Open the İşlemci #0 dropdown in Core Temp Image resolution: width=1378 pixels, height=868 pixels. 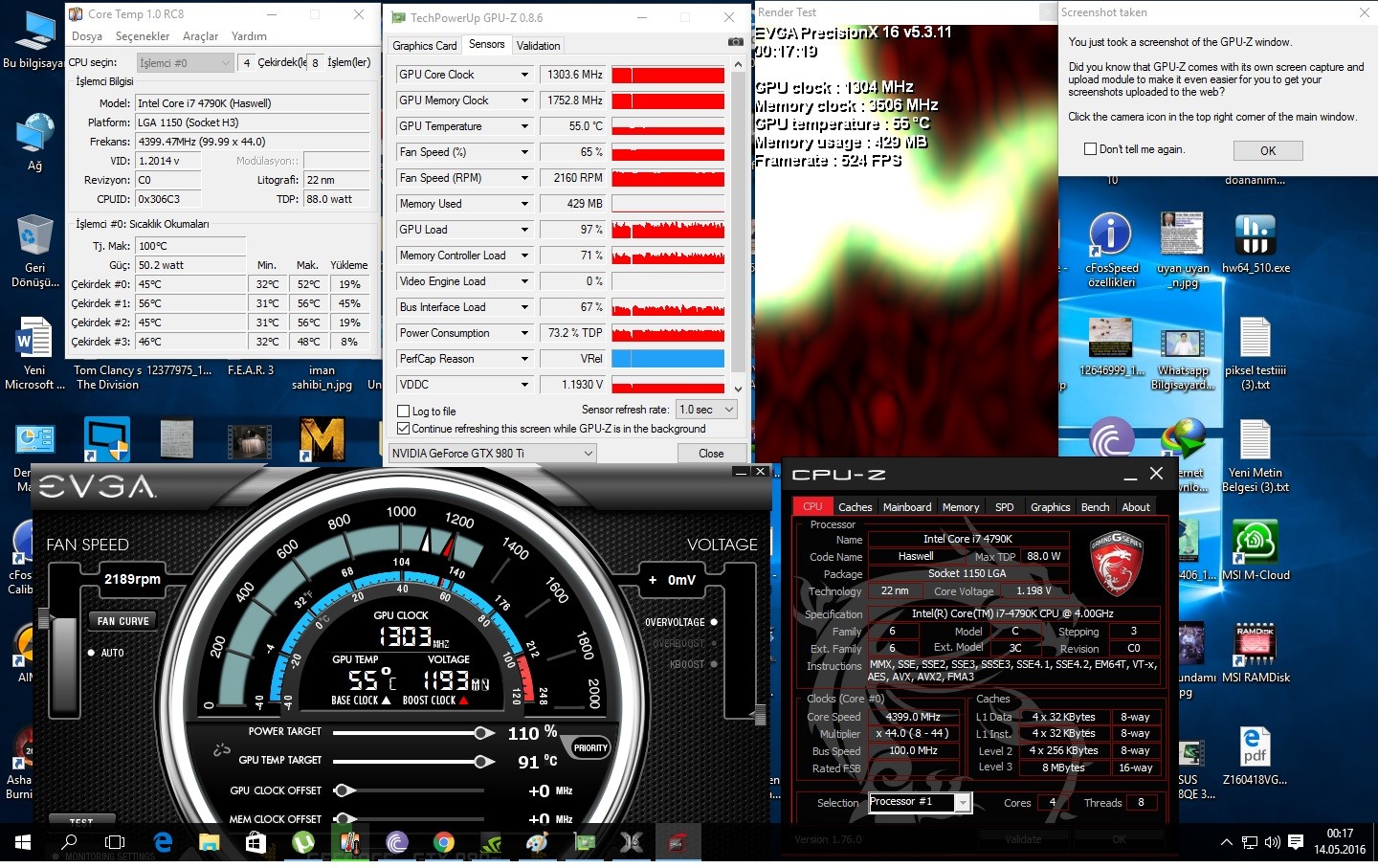185,63
